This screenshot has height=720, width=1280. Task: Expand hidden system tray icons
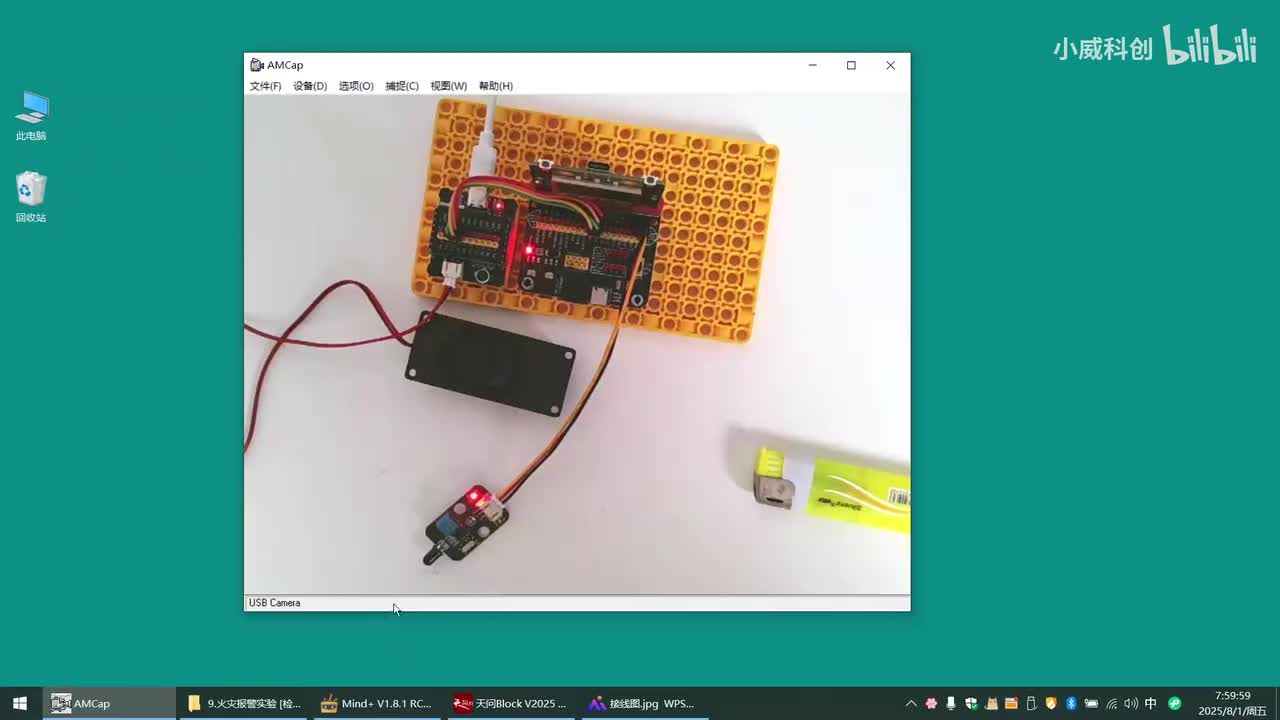pyautogui.click(x=911, y=704)
